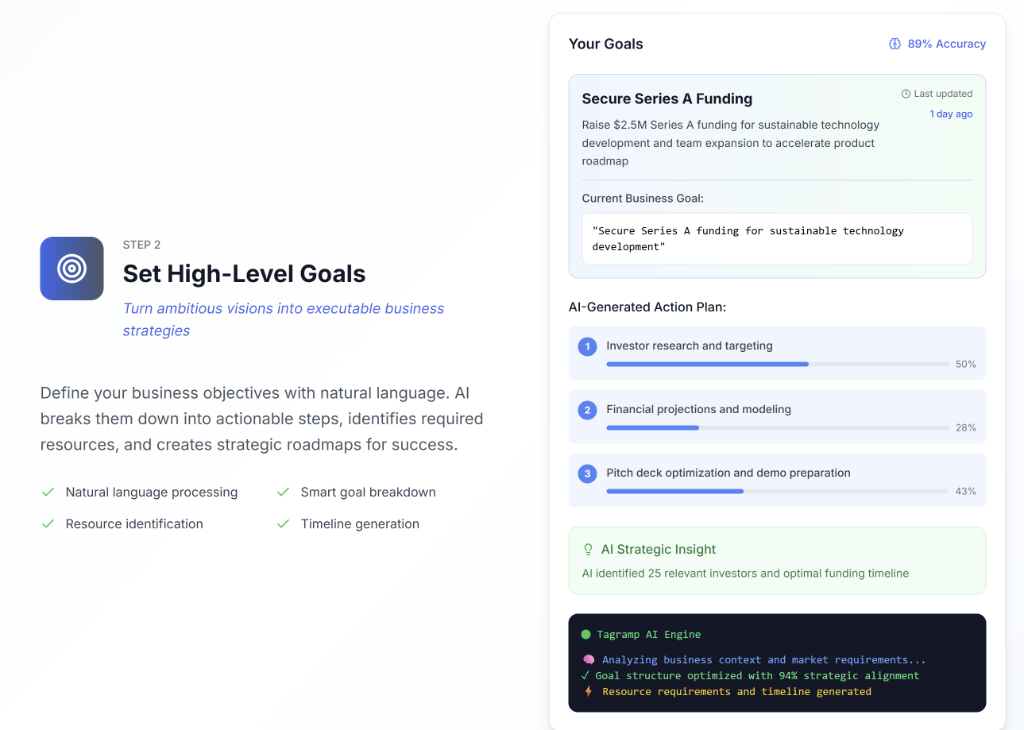Click the numbered badge 2 for Financial projections
Screen dimensions: 1024x730
point(587,410)
